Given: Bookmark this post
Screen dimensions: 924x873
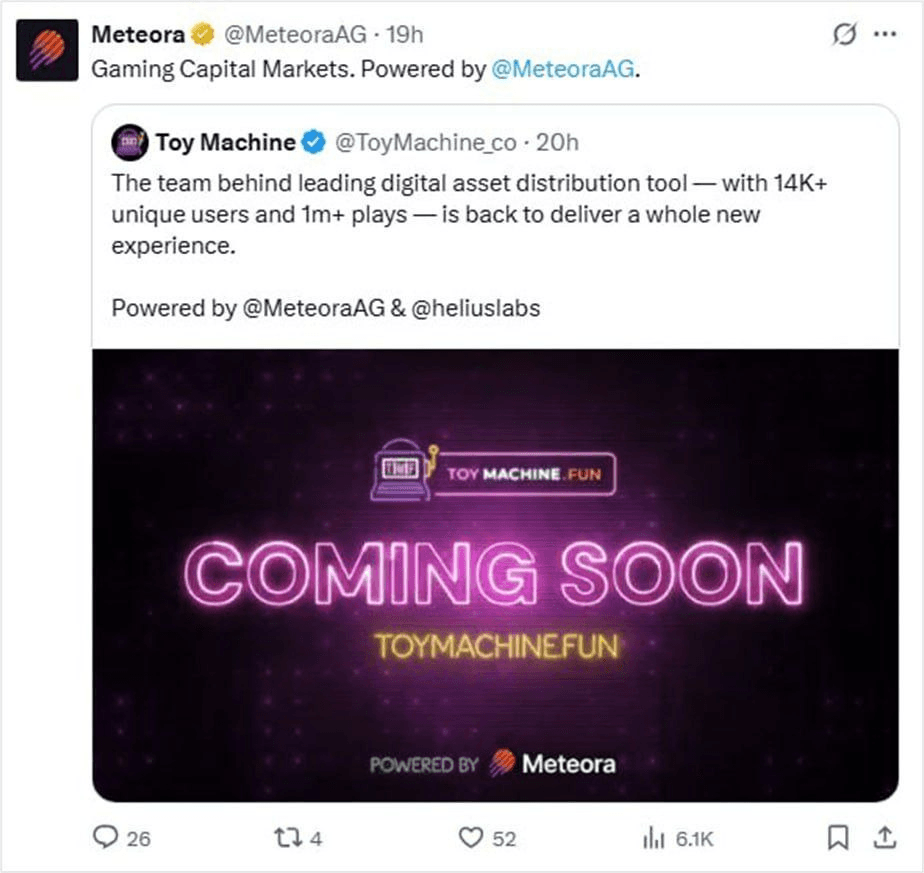Looking at the screenshot, I should coord(837,838).
